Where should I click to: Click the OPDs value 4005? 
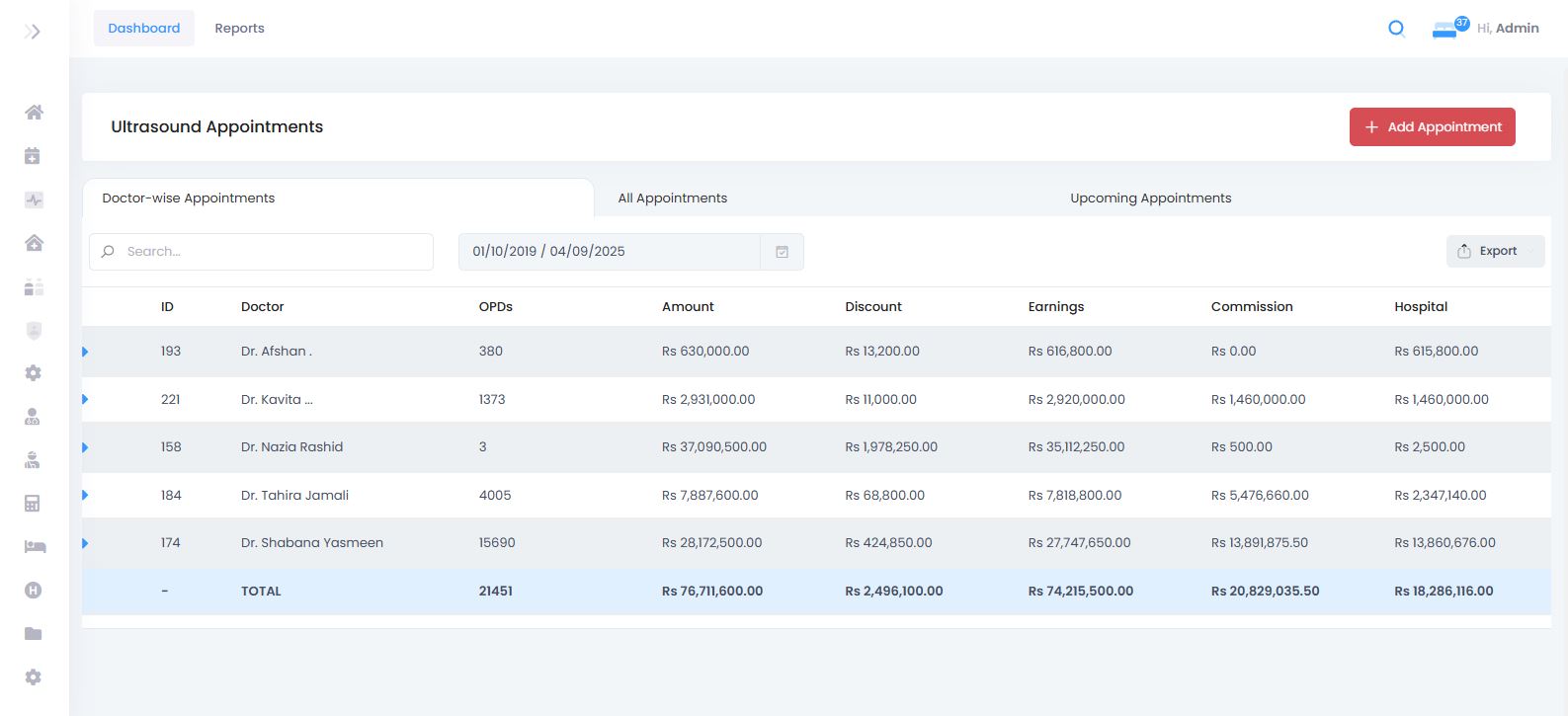495,495
